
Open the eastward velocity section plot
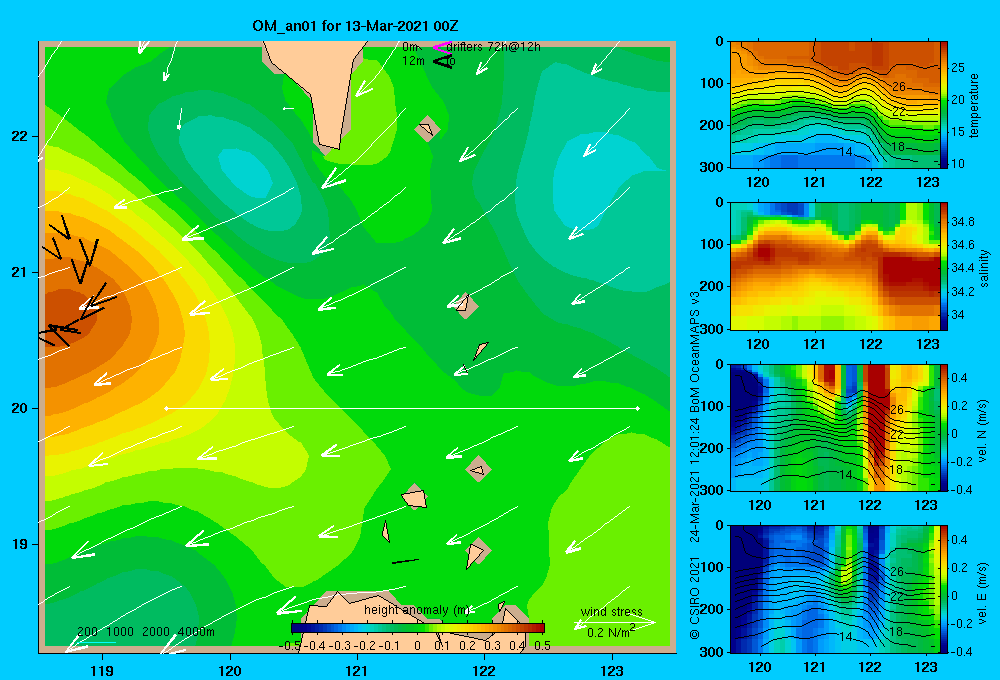(x=835, y=589)
